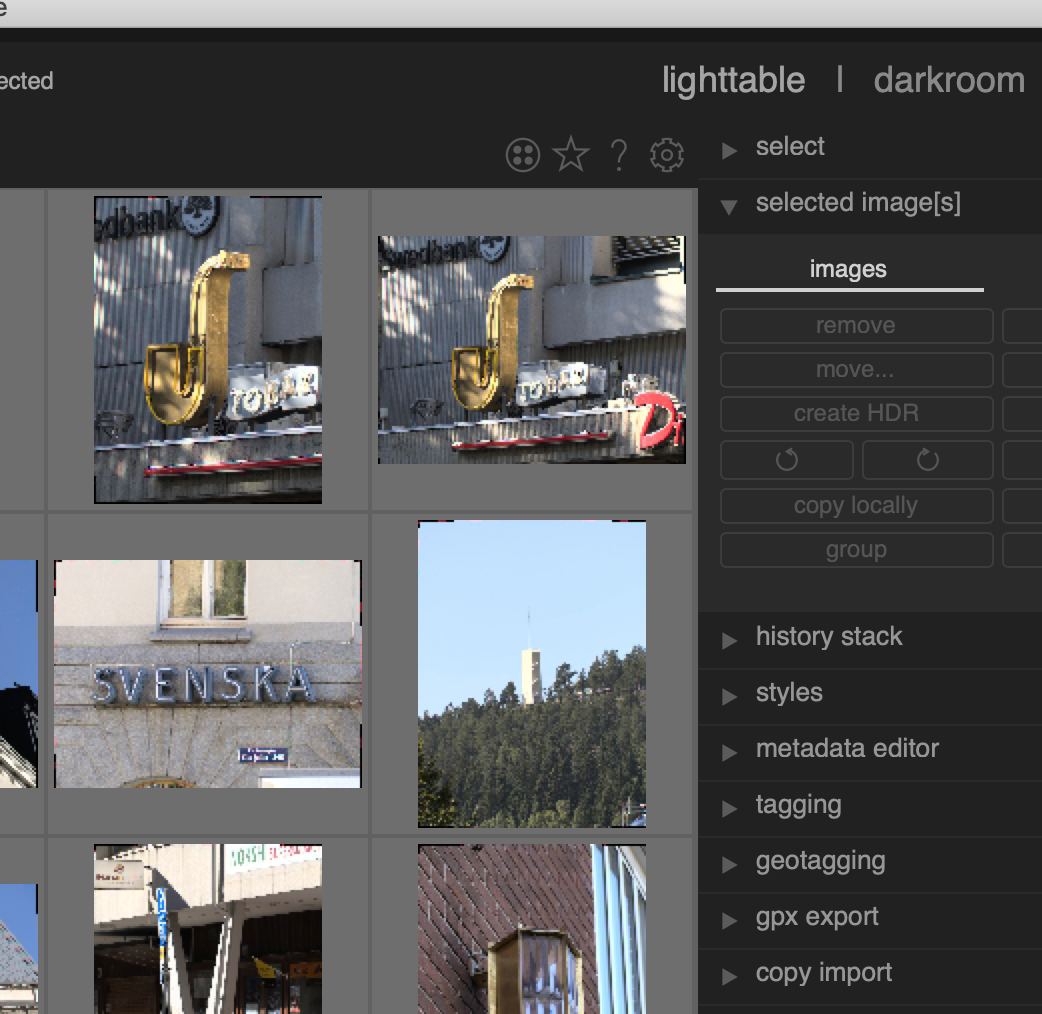Click the group button
The height and width of the screenshot is (1014, 1042).
856,549
